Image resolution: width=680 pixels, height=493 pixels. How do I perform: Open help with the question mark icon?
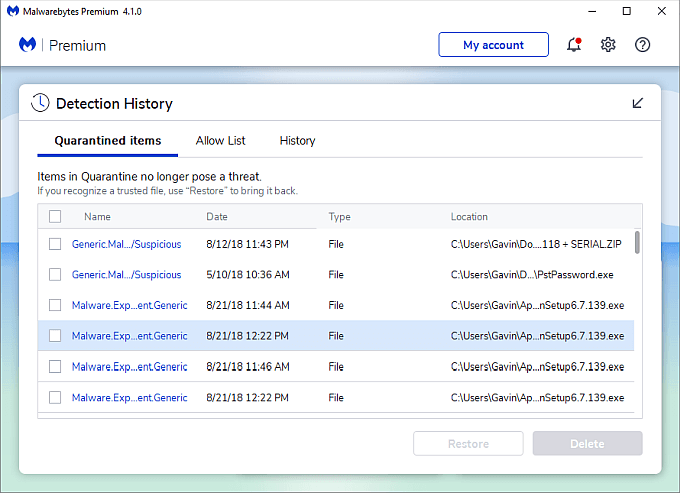click(x=643, y=45)
